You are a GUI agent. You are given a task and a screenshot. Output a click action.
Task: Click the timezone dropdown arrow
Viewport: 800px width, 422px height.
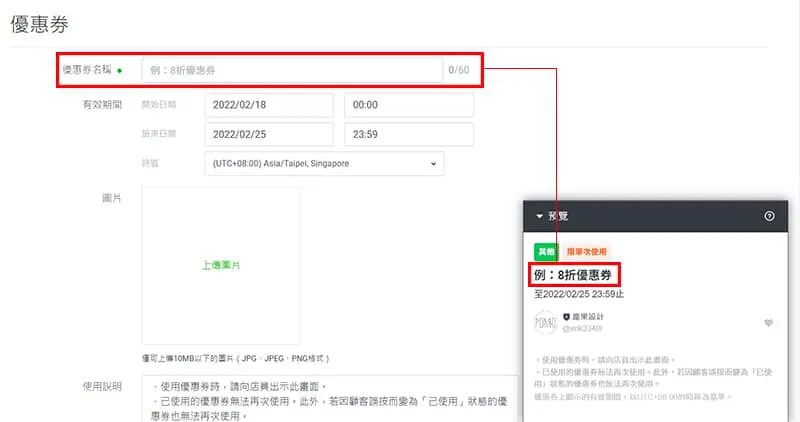click(433, 163)
